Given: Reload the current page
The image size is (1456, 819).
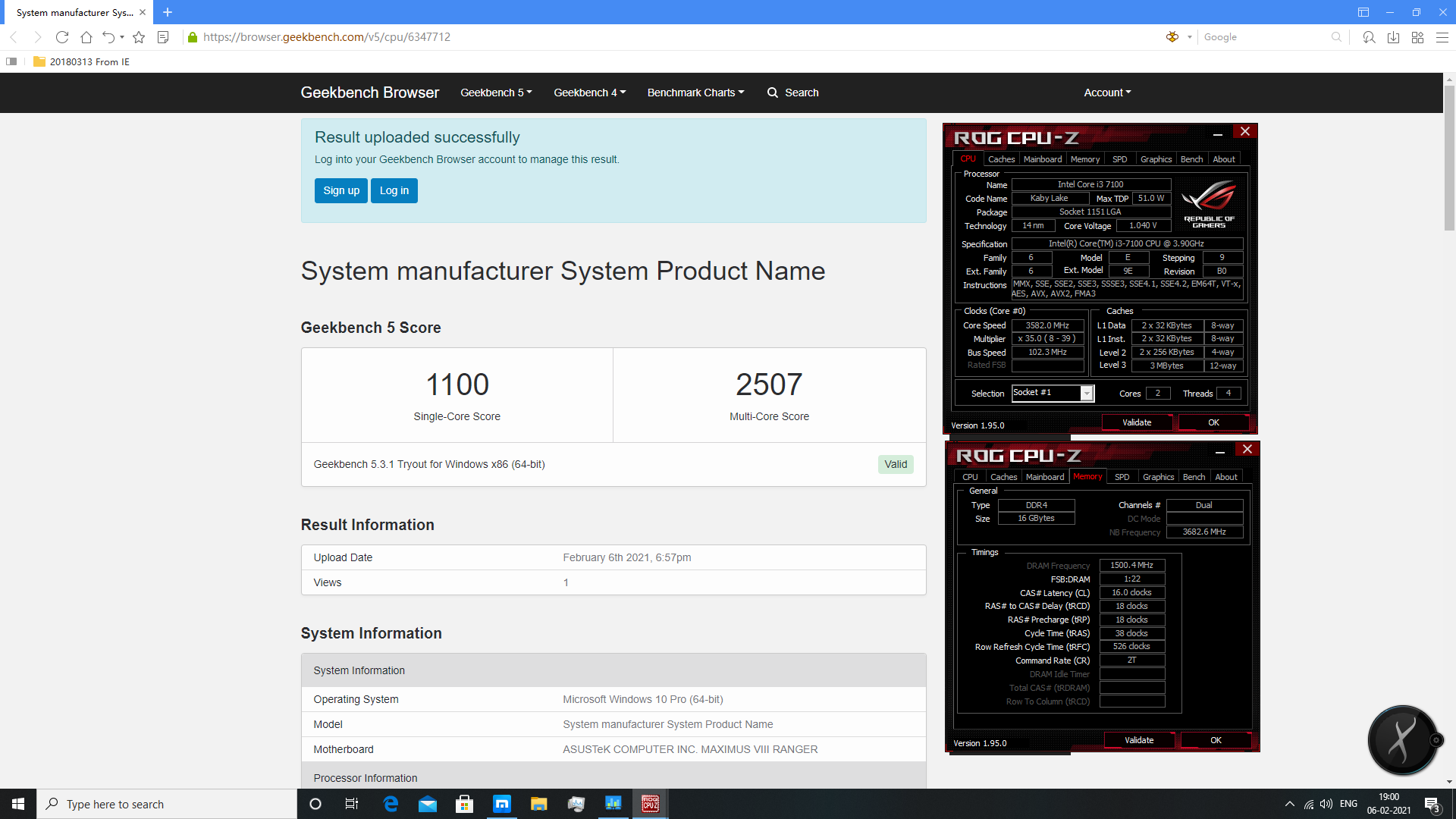Looking at the screenshot, I should click(x=62, y=37).
